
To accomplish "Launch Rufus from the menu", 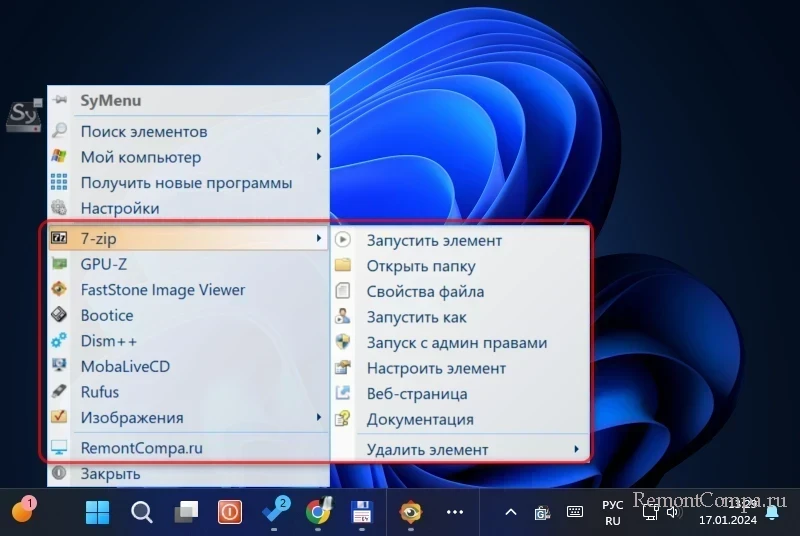I will (x=99, y=392).
